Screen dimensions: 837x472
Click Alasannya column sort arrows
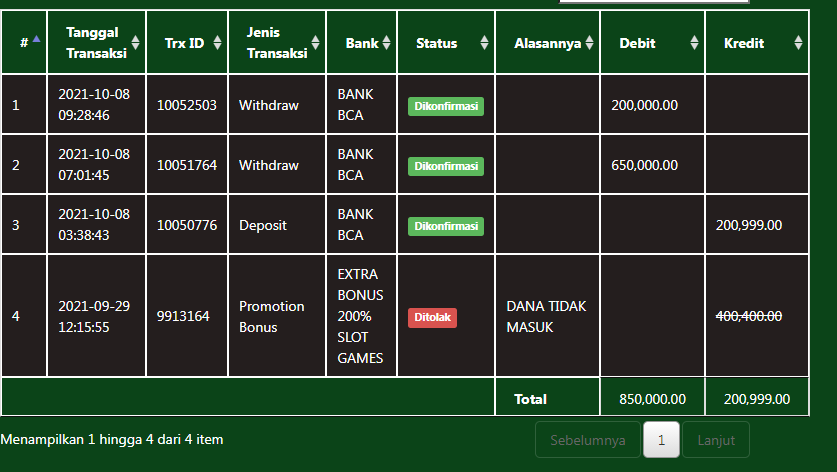pyautogui.click(x=589, y=43)
